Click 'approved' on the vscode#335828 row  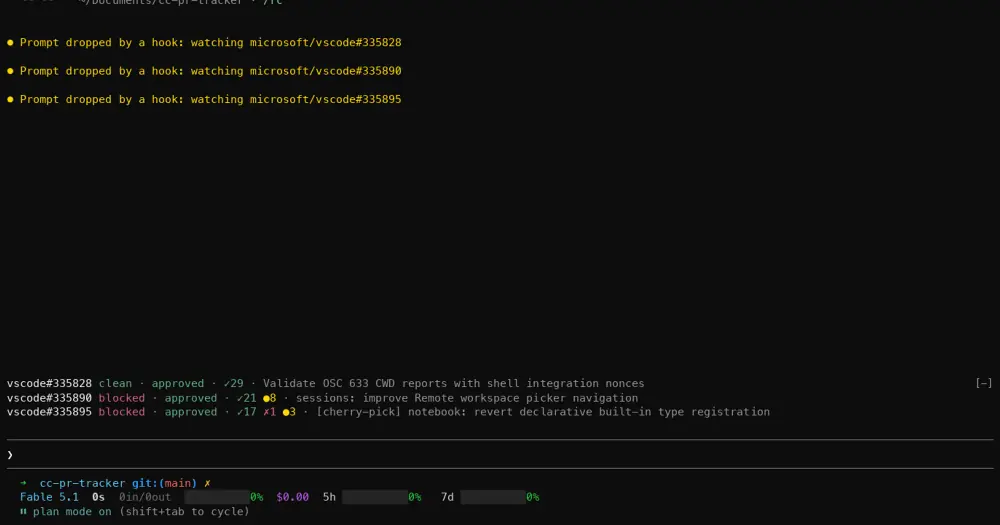pyautogui.click(x=178, y=383)
